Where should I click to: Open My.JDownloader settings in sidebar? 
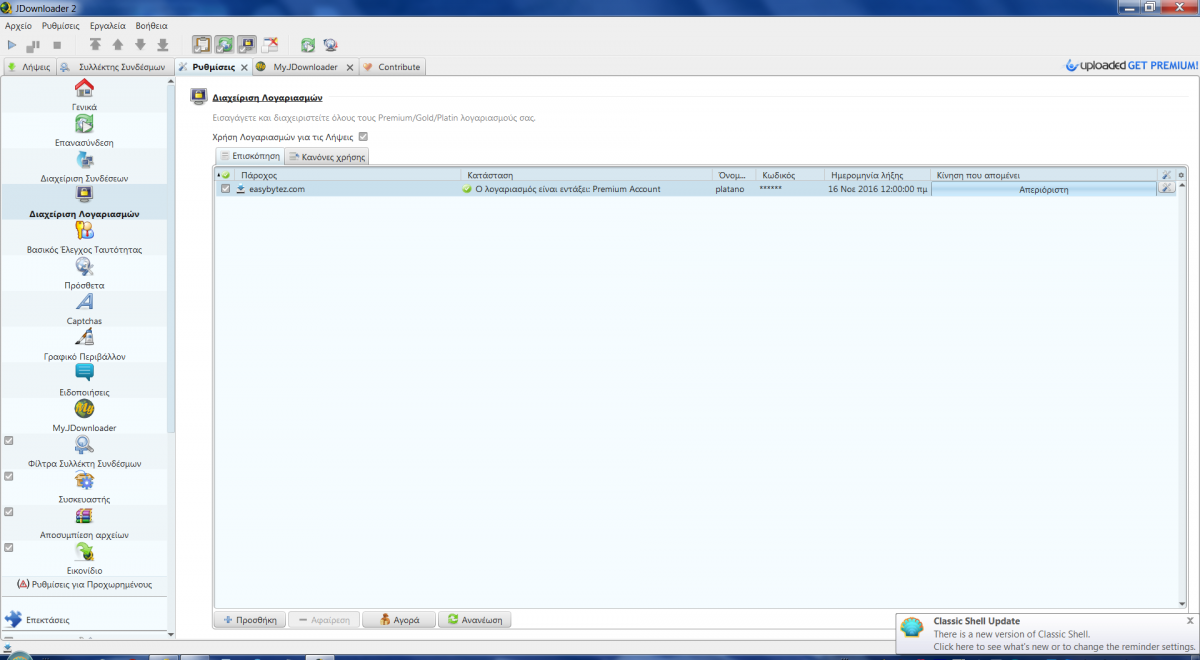(84, 417)
